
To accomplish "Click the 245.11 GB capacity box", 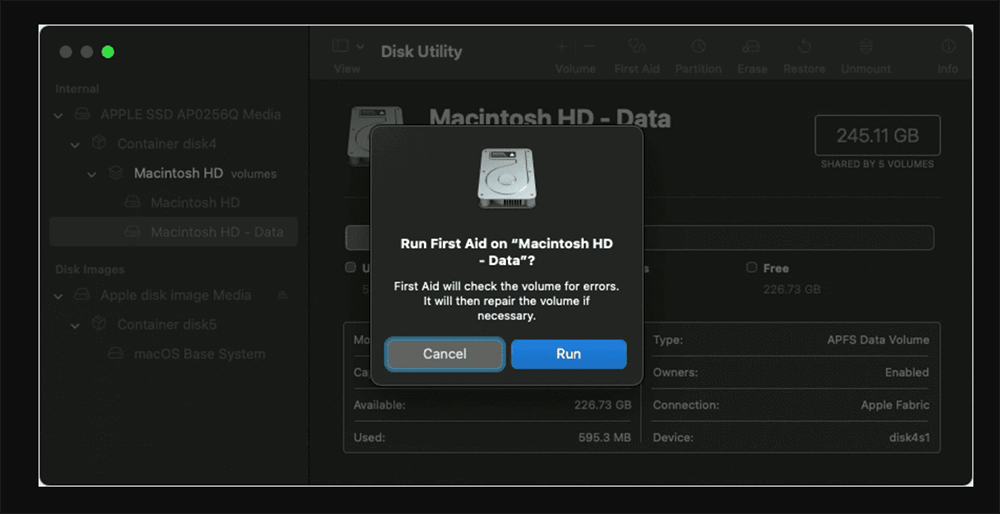I will click(x=877, y=135).
